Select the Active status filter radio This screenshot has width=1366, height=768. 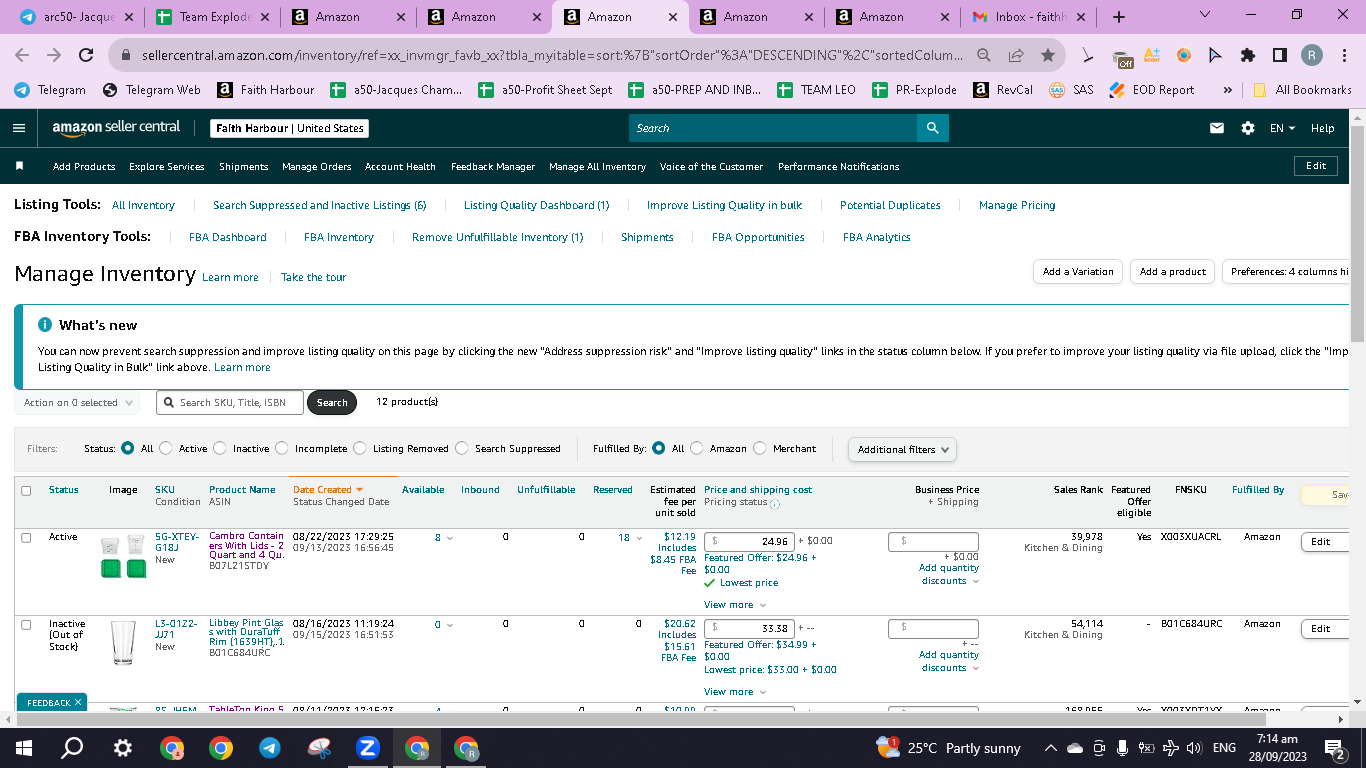tap(166, 449)
